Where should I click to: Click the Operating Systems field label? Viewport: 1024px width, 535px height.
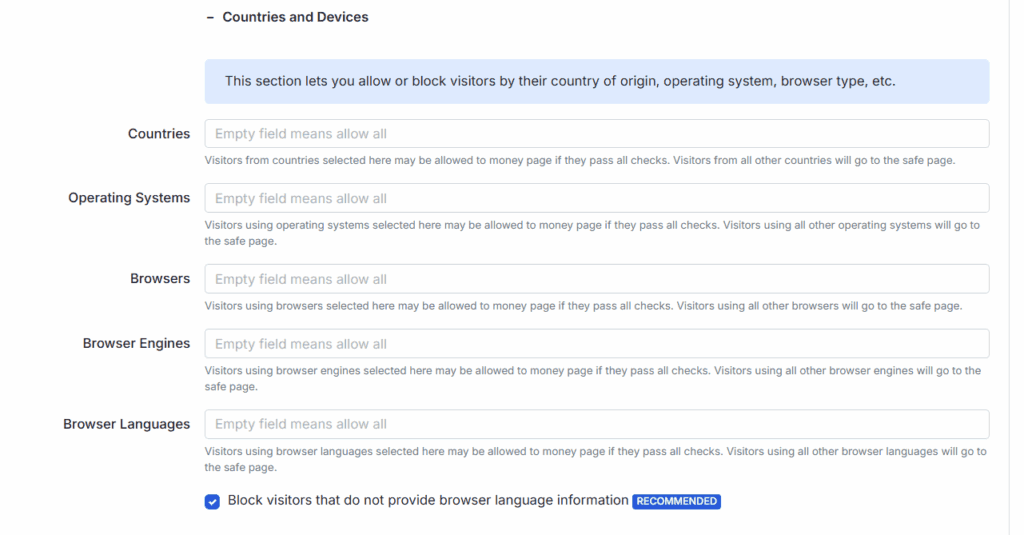pos(129,198)
